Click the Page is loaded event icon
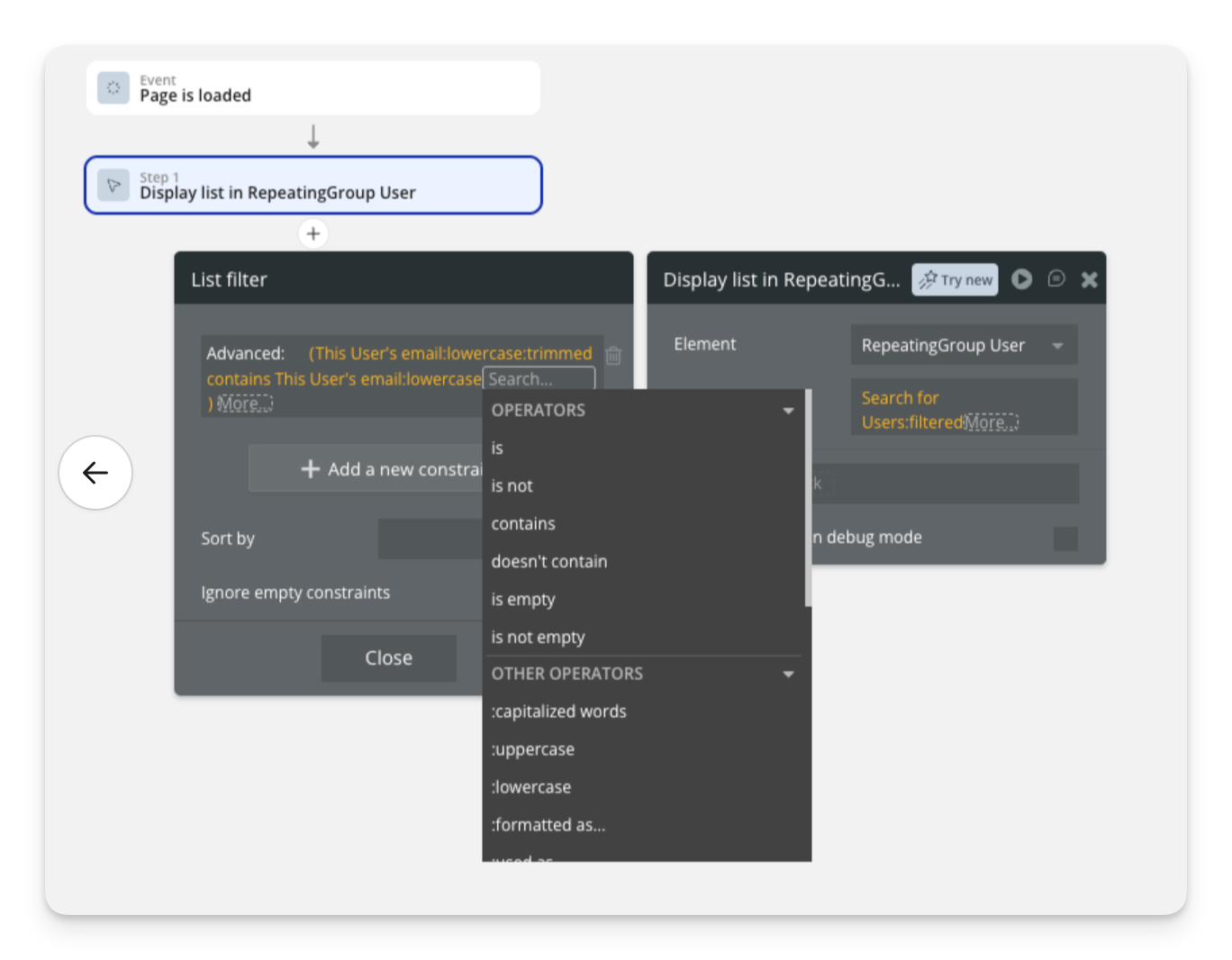This screenshot has height=960, width=1232. 113,88
